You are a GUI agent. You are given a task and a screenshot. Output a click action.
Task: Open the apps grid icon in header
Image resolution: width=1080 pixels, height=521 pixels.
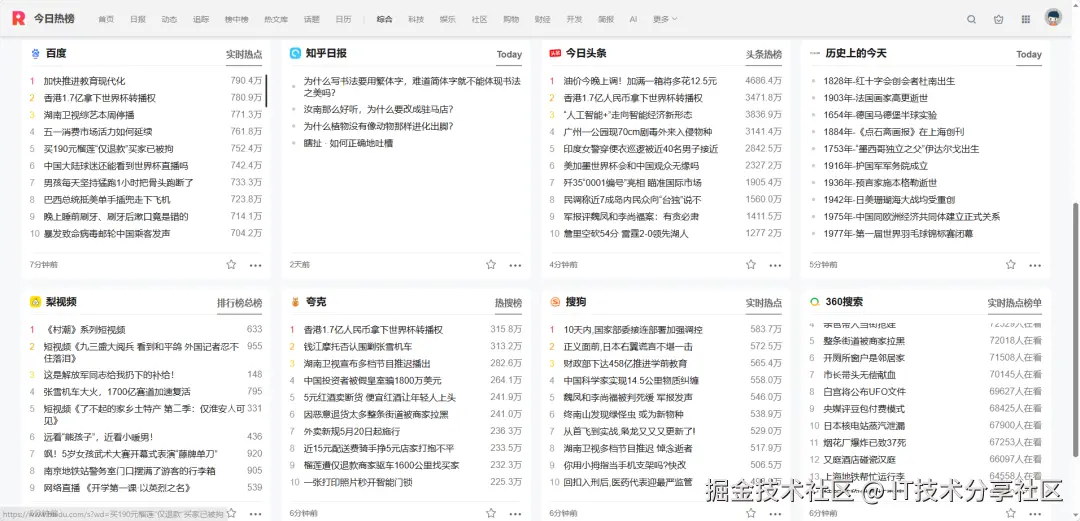click(x=1026, y=19)
